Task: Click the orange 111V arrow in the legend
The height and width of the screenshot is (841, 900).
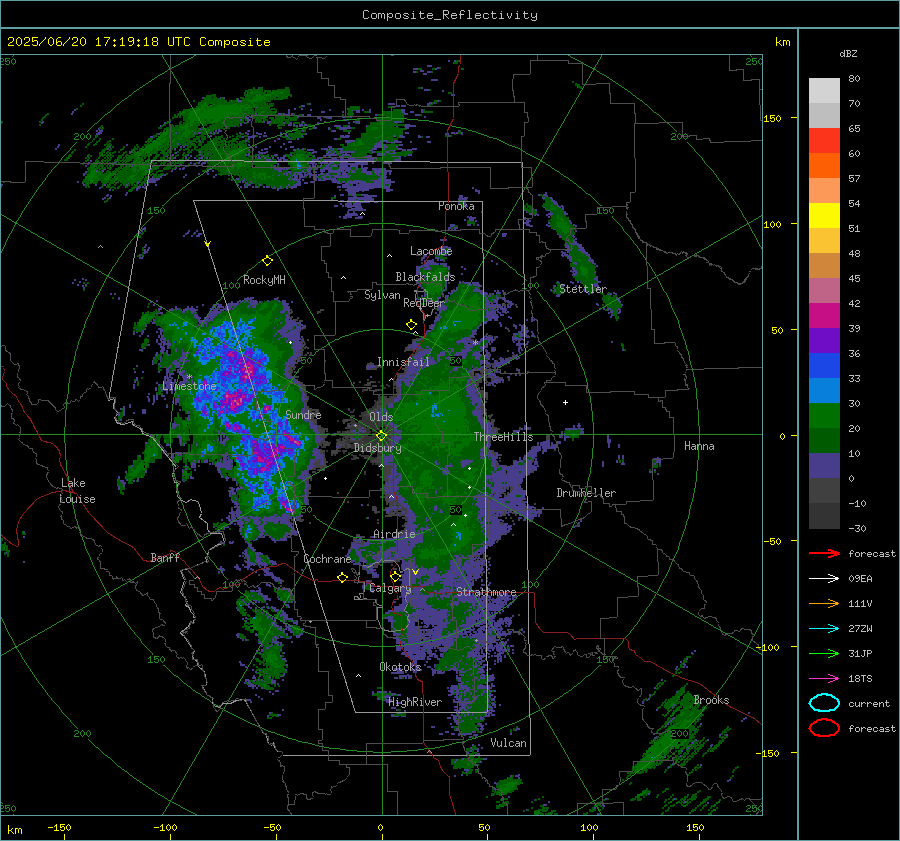Action: tap(824, 603)
